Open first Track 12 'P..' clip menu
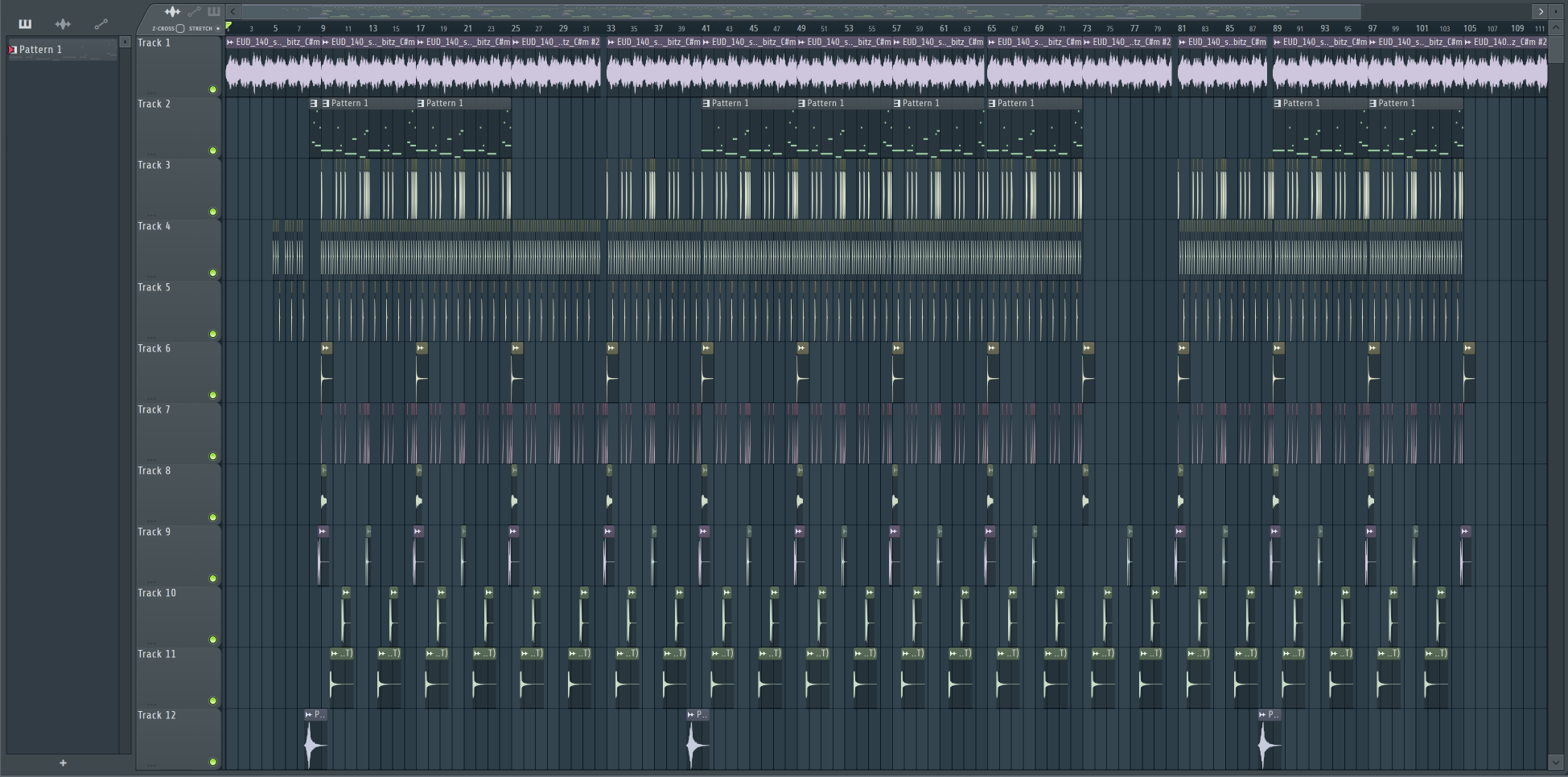Viewport: 1568px width, 777px height. pos(308,714)
